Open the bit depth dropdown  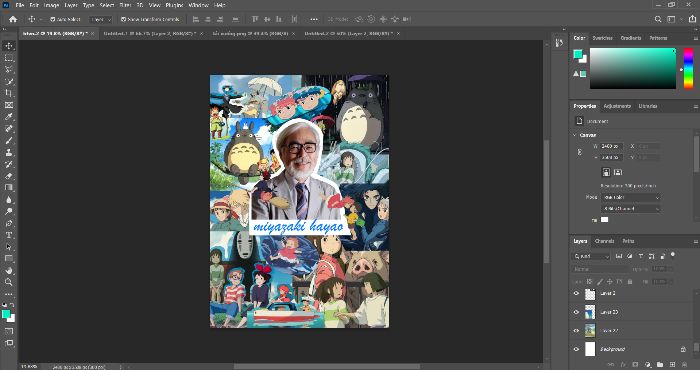(630, 208)
